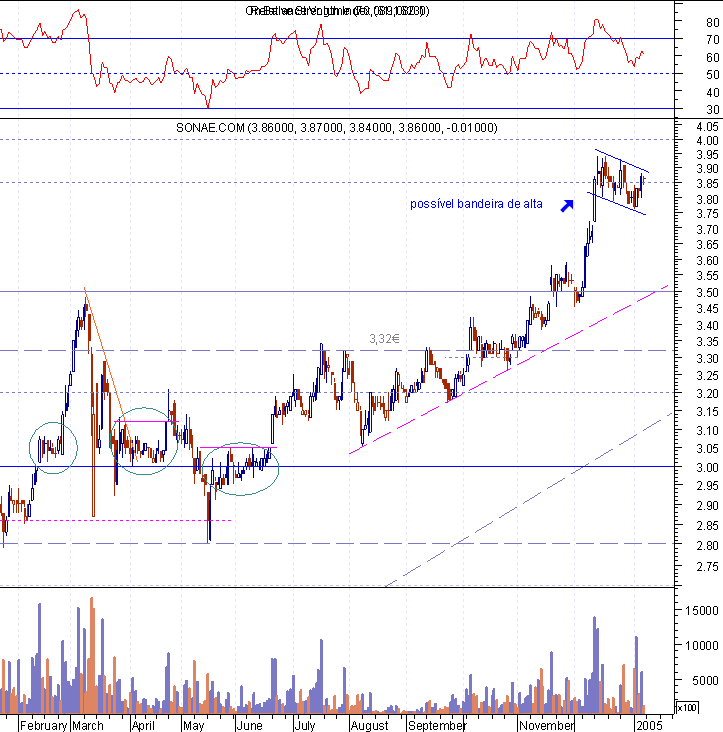The width and height of the screenshot is (723, 732).
Task: Click the 3.50 price axis label
Action: point(707,293)
